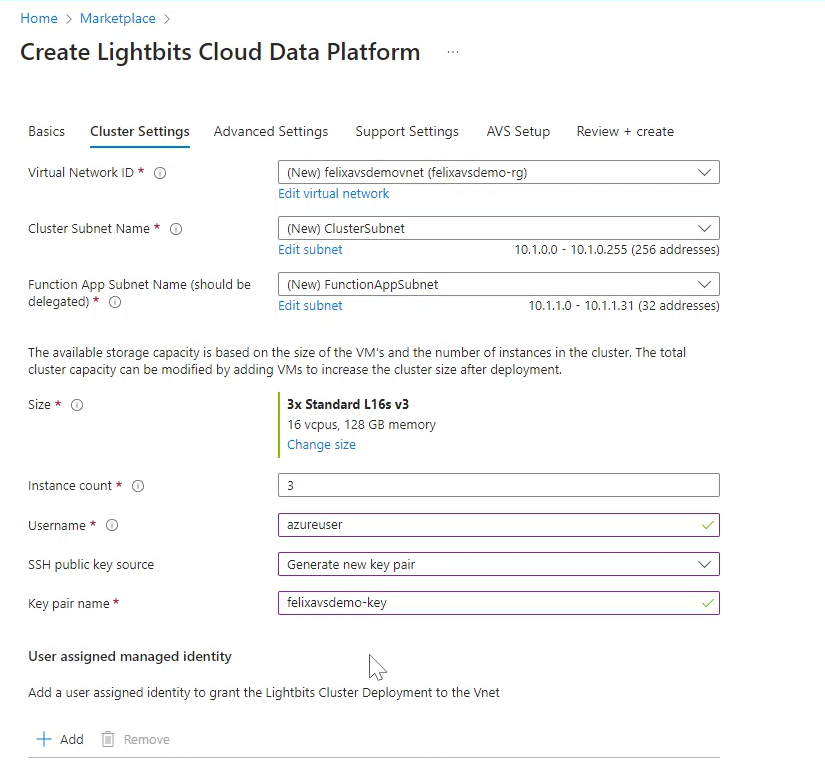Click the Username input field

click(x=499, y=525)
